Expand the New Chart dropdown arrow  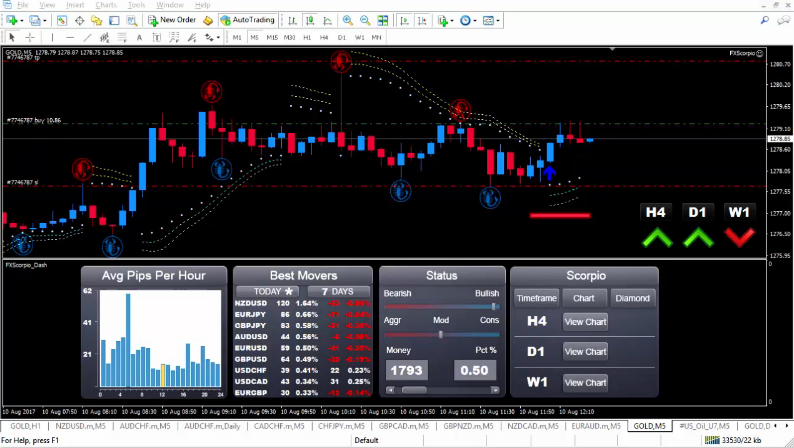point(22,21)
